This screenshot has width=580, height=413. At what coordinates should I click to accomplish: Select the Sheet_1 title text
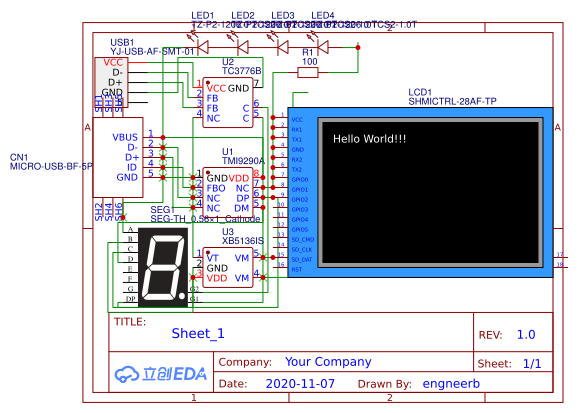(x=198, y=334)
